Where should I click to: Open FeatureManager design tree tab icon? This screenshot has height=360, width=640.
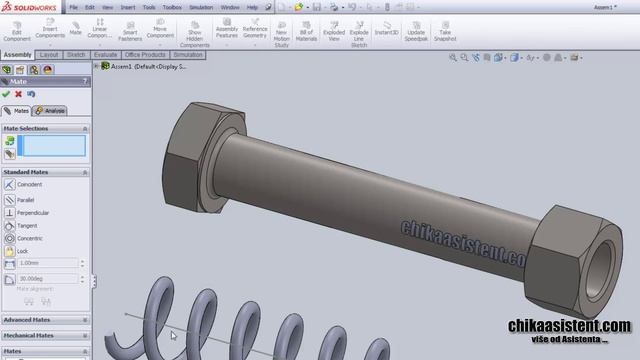click(x=7, y=70)
